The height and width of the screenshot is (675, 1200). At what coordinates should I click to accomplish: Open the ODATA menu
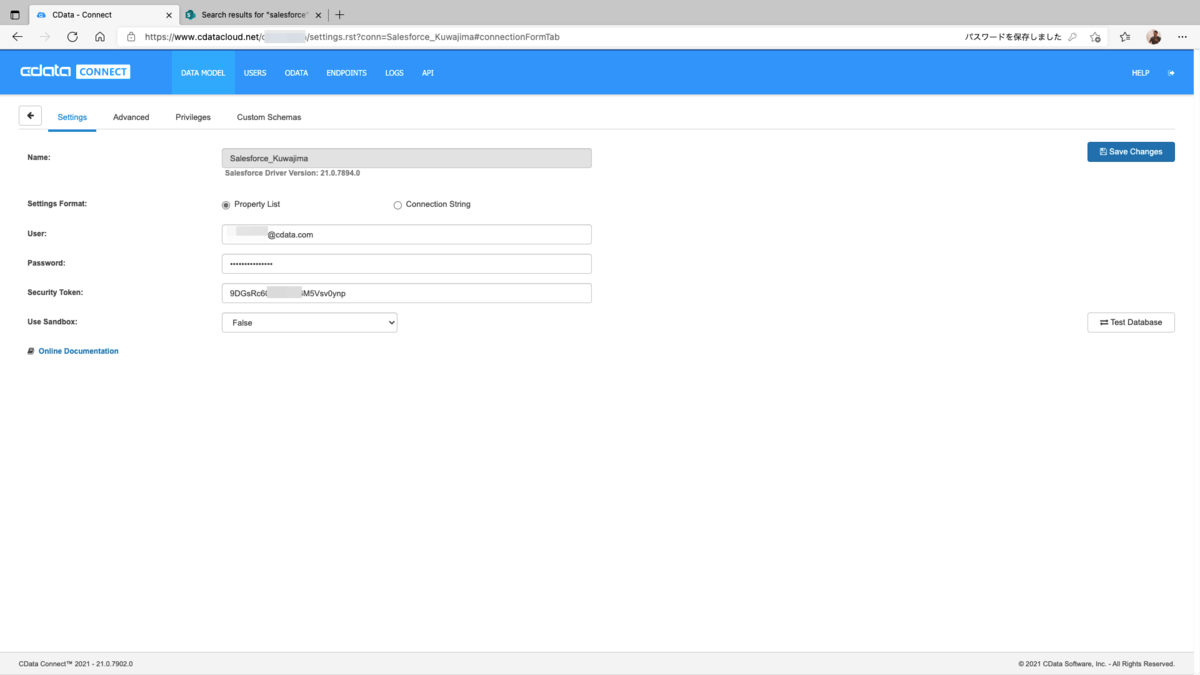coord(296,73)
